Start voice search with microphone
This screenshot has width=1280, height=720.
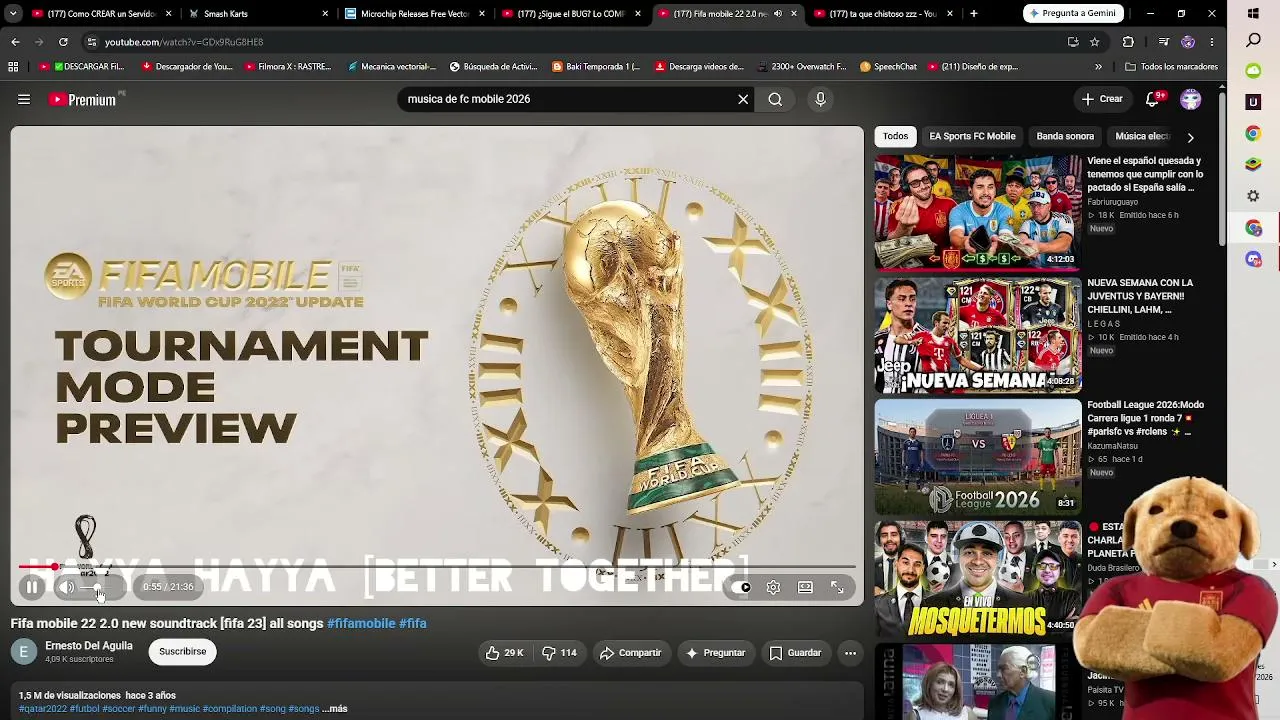pos(820,99)
